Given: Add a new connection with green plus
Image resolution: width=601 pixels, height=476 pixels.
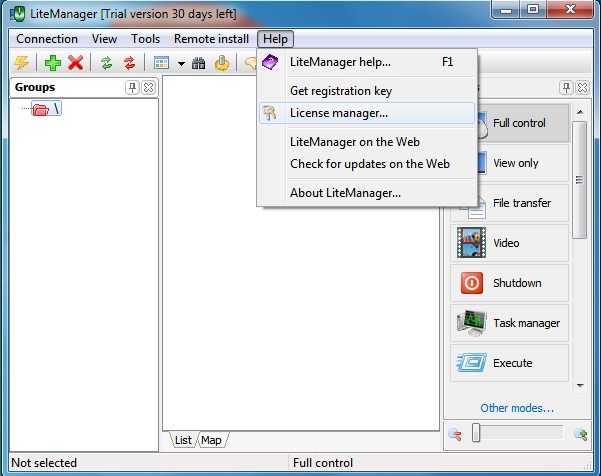Looking at the screenshot, I should [53, 62].
